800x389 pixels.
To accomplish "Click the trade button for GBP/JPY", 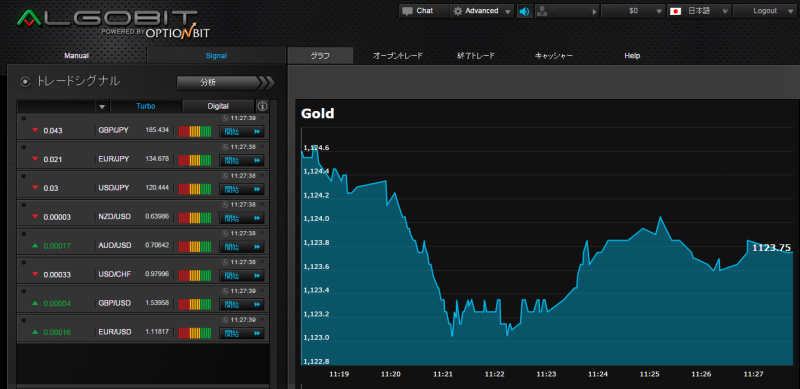I will 242,131.
